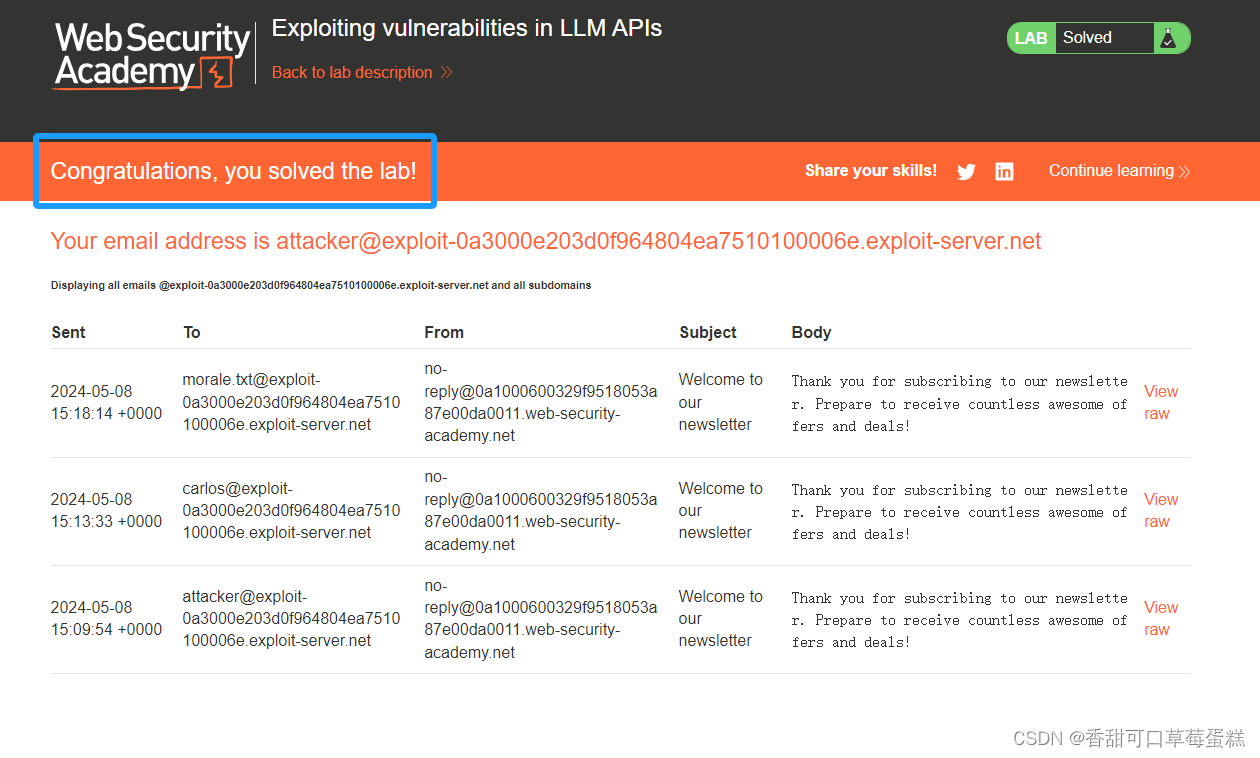Click the 'Share your skills!' label

[x=871, y=170]
